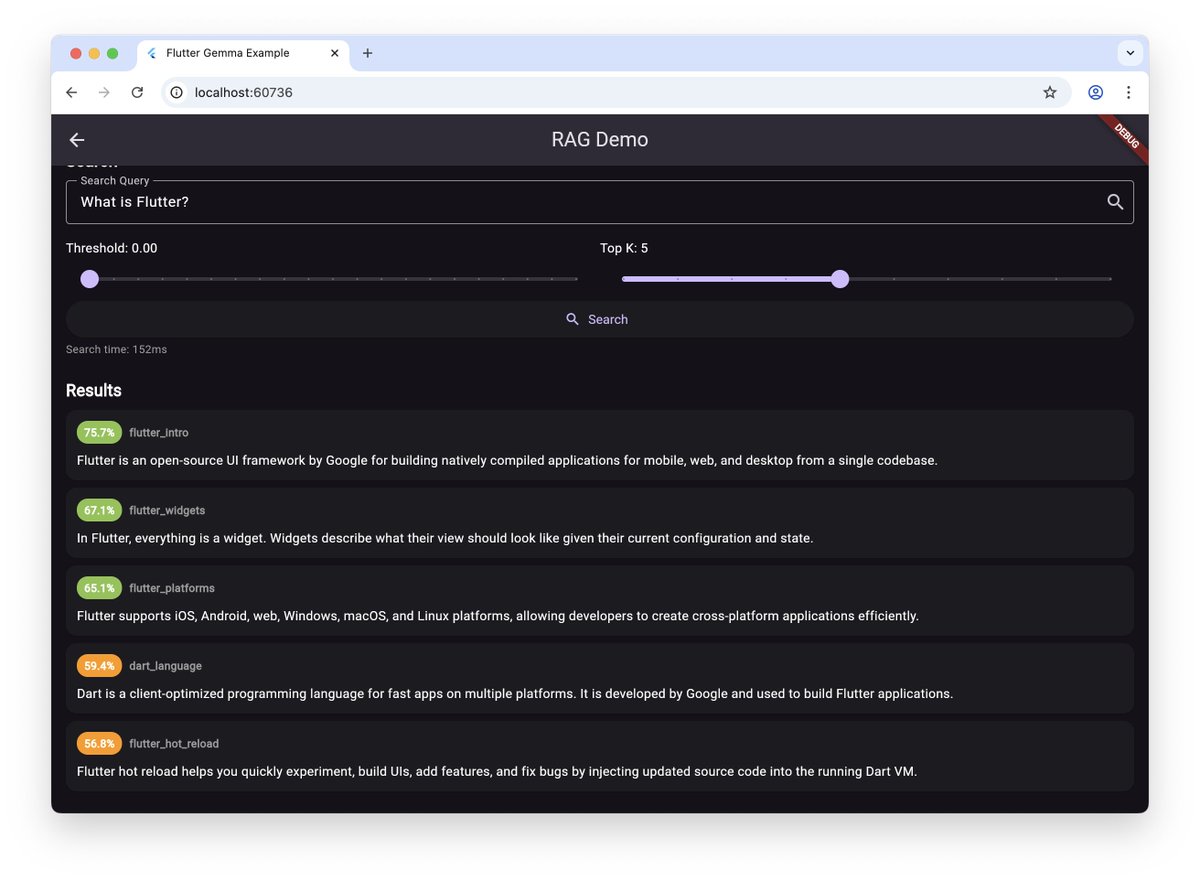Click the browser back navigation arrow
Viewport: 1200px width, 881px height.
point(71,92)
